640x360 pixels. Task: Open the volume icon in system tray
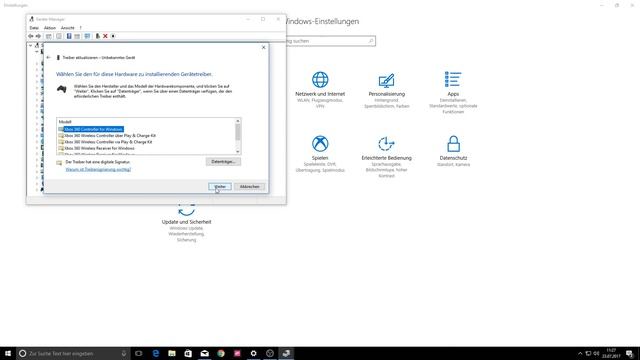[x=596, y=353]
